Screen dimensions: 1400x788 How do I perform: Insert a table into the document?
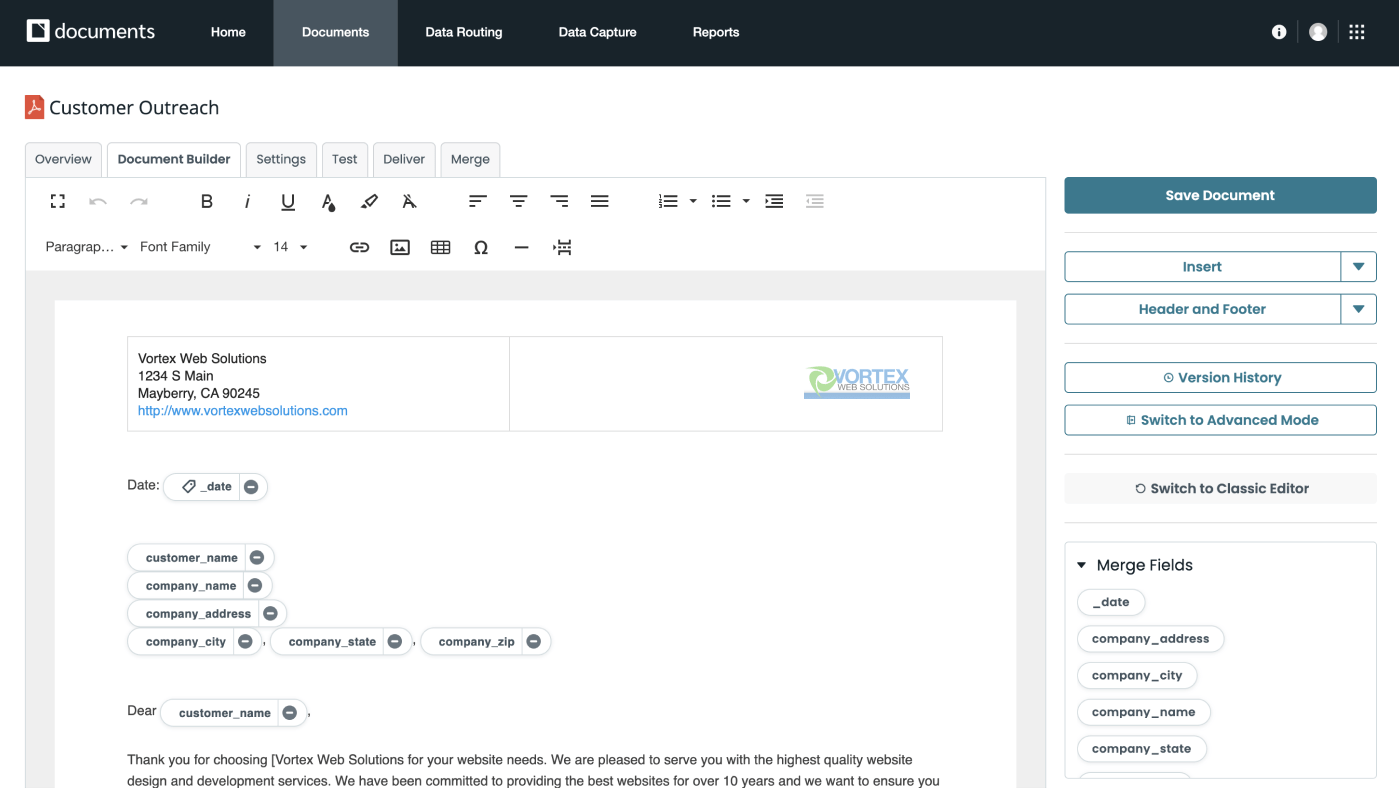tap(440, 247)
